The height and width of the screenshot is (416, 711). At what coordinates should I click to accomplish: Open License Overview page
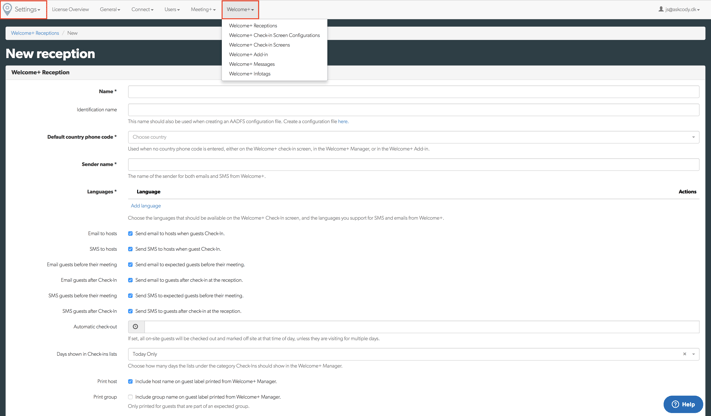pos(70,9)
